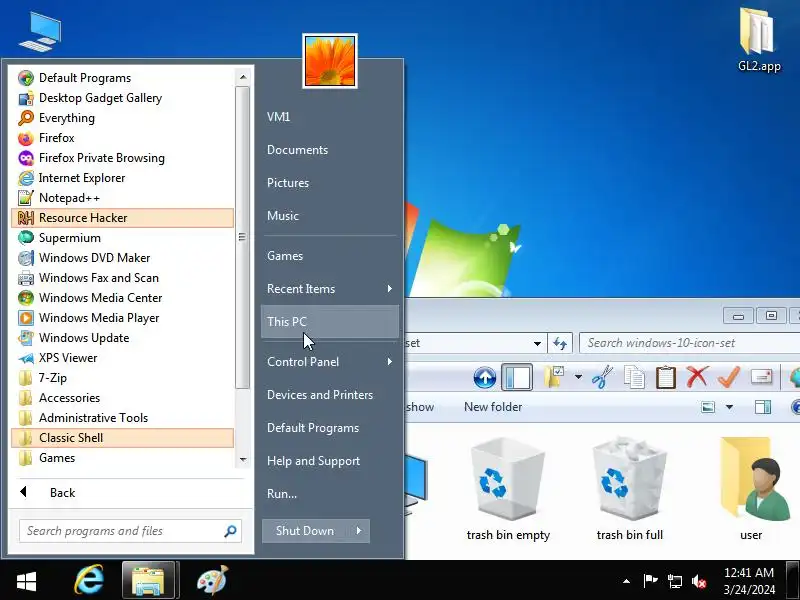Click the File Explorer taskbar button
Viewport: 800px width, 600px height.
(148, 580)
